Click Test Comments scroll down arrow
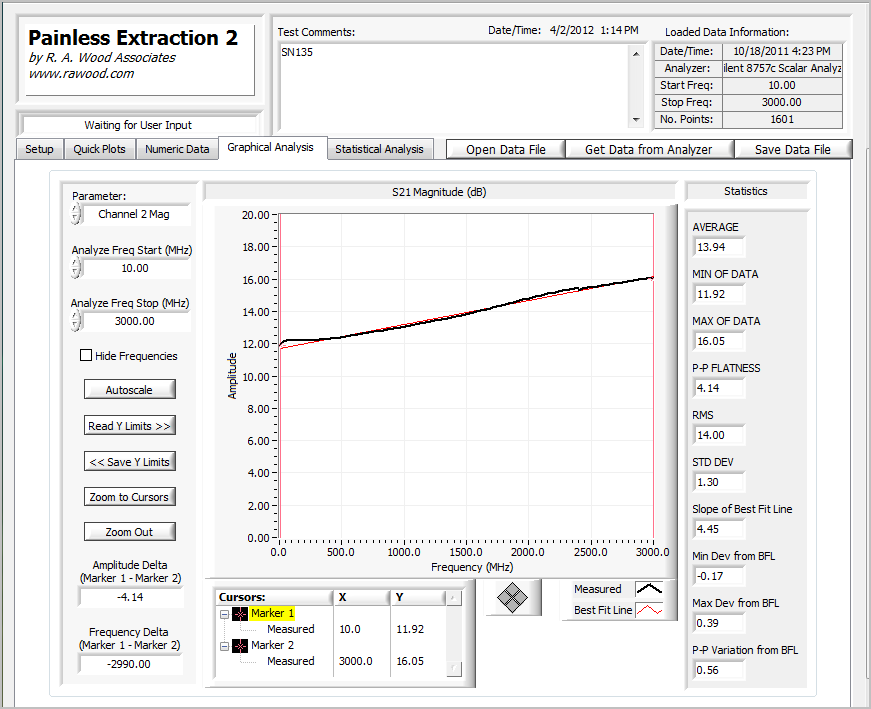Image resolution: width=871 pixels, height=709 pixels. point(637,119)
